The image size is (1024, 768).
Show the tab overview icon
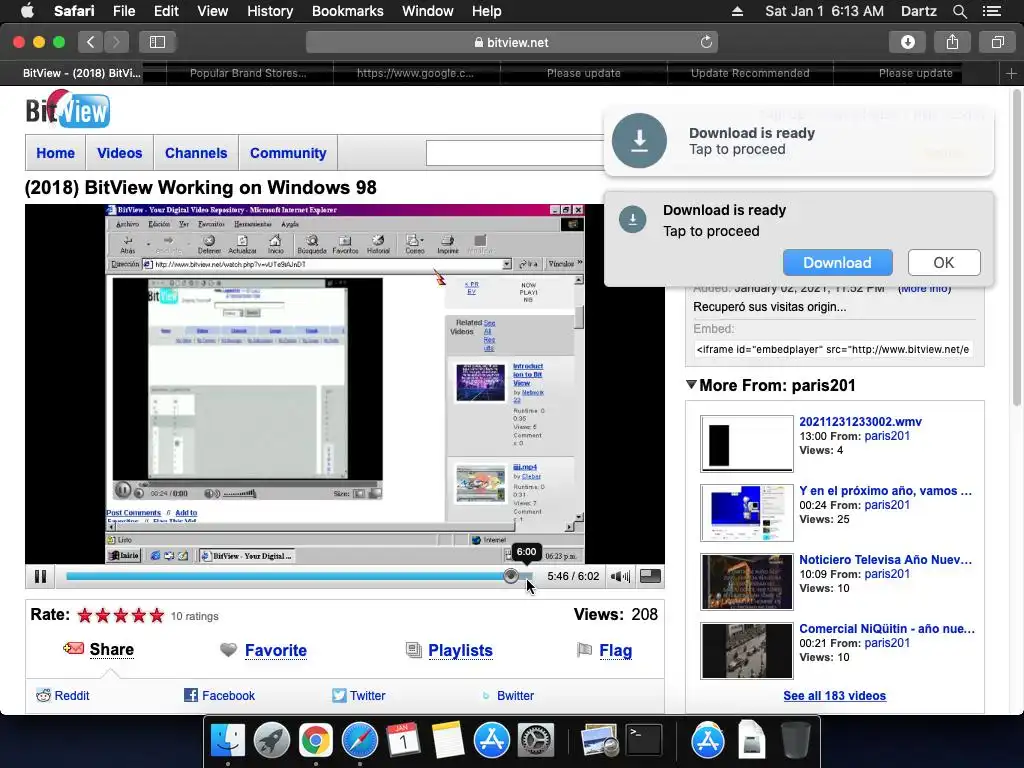click(x=997, y=42)
